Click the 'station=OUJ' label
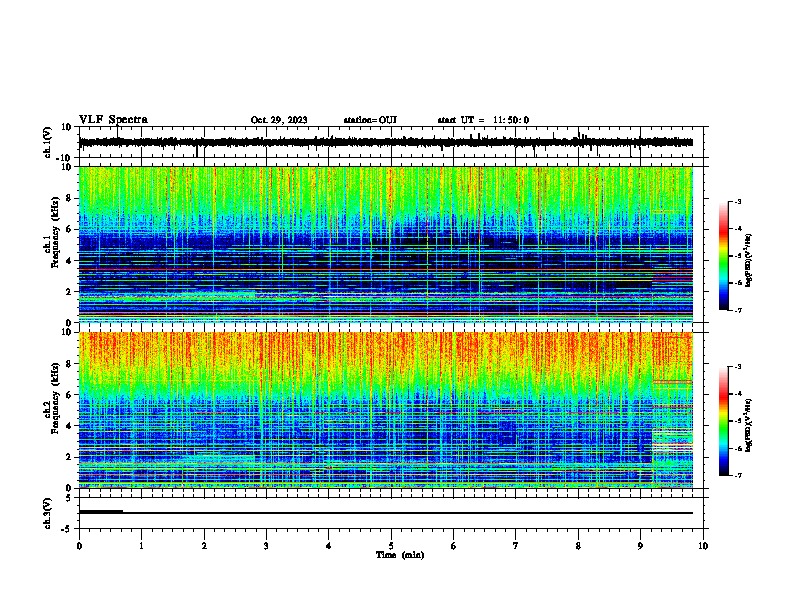 tap(370, 120)
